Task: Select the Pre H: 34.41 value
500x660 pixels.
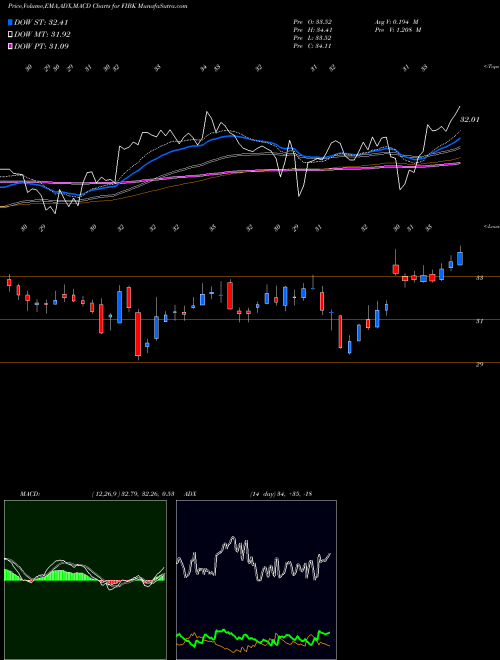Action: click(x=312, y=30)
